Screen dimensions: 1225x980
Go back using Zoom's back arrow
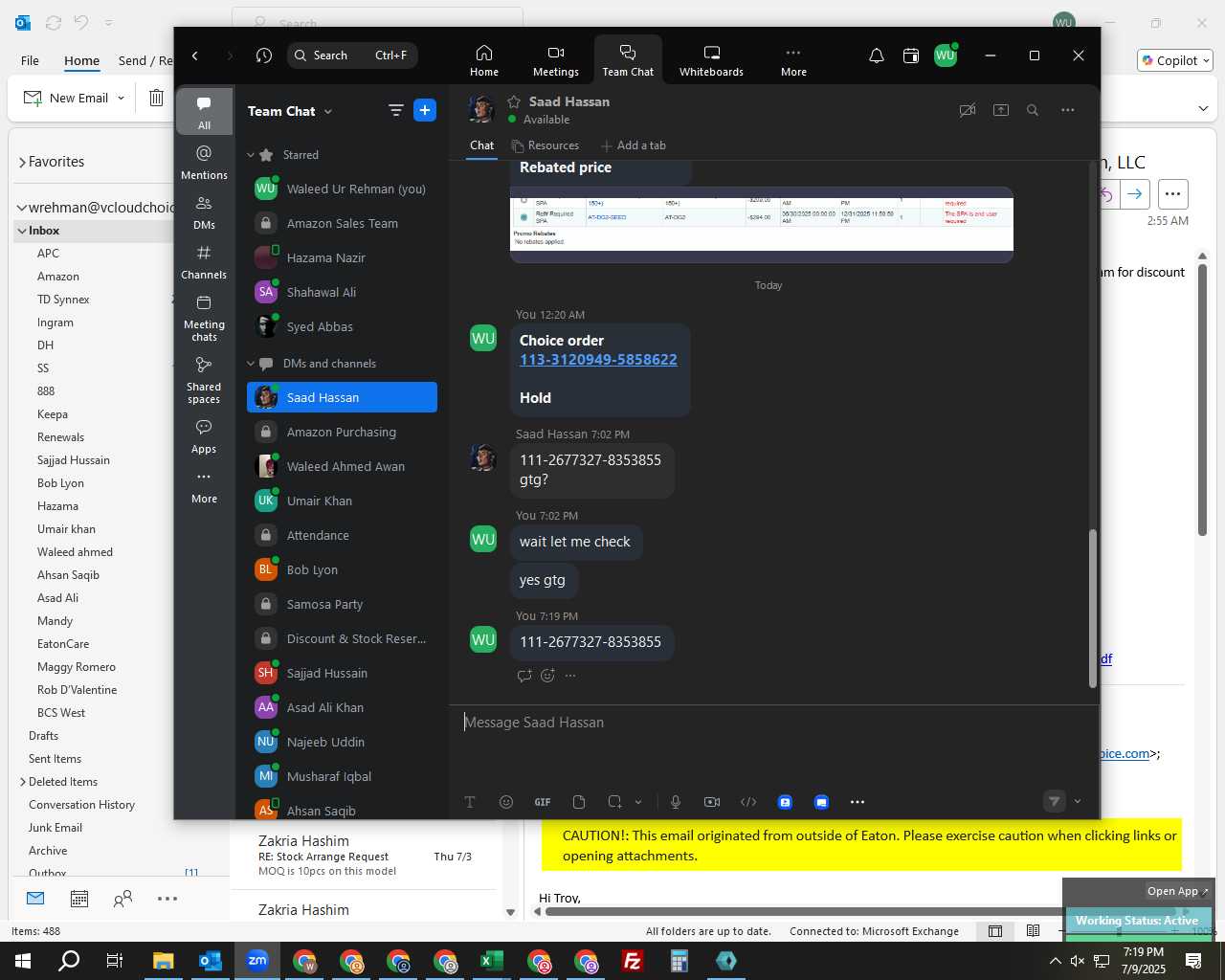195,56
